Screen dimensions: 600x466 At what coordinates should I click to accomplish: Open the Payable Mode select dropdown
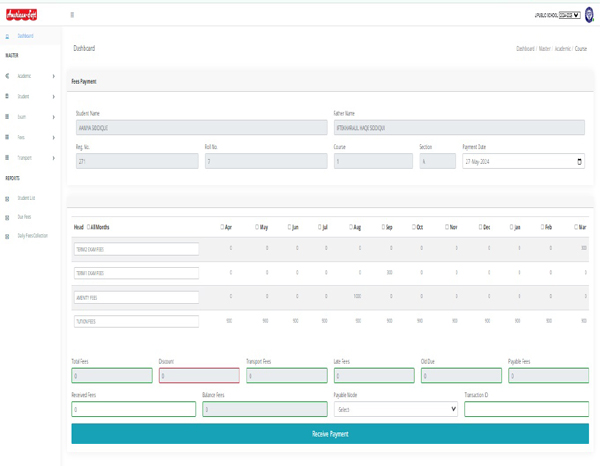coord(396,409)
